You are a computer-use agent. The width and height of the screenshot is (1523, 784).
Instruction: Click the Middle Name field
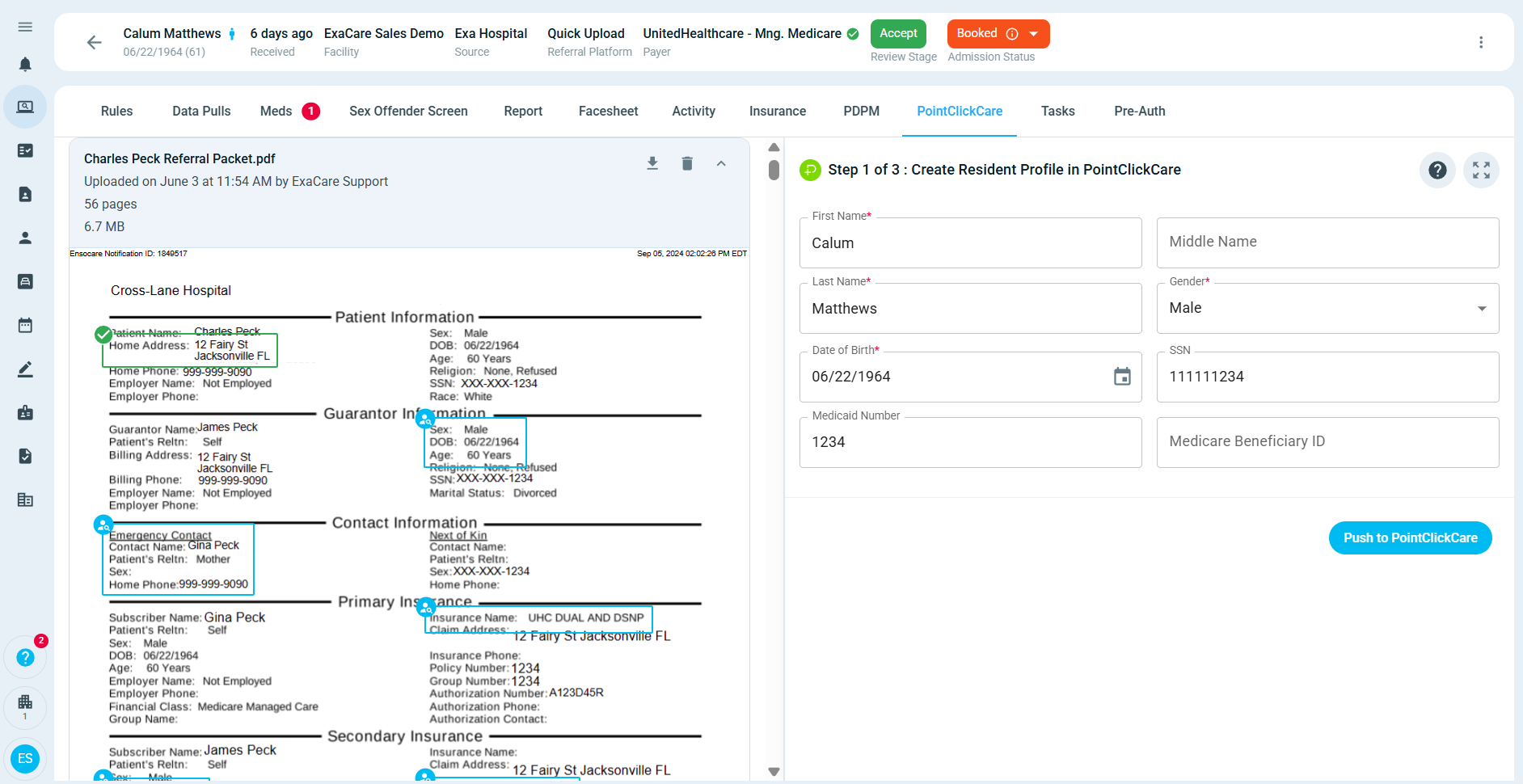(x=1327, y=242)
